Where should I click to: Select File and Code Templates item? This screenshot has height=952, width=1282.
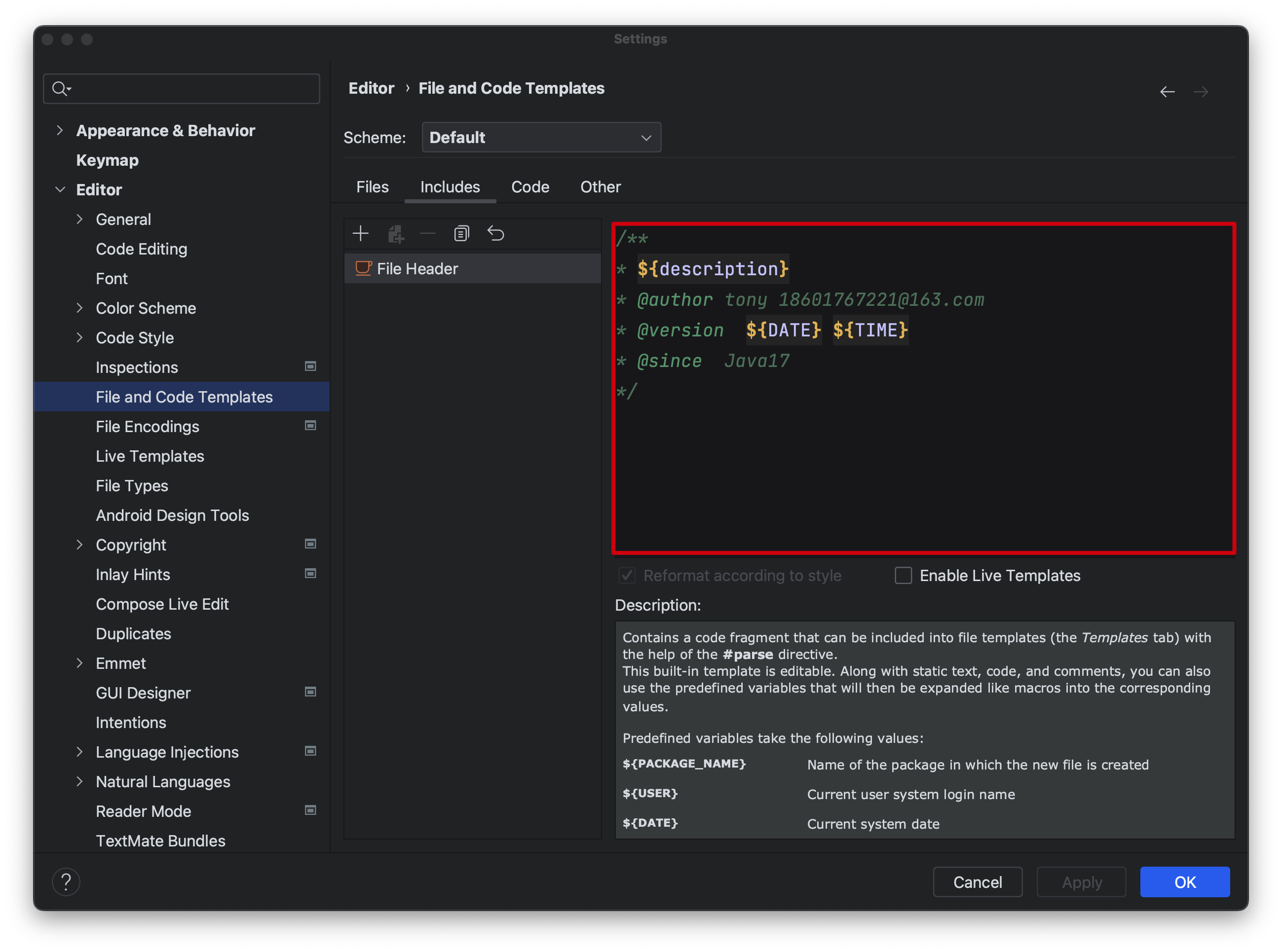(182, 397)
